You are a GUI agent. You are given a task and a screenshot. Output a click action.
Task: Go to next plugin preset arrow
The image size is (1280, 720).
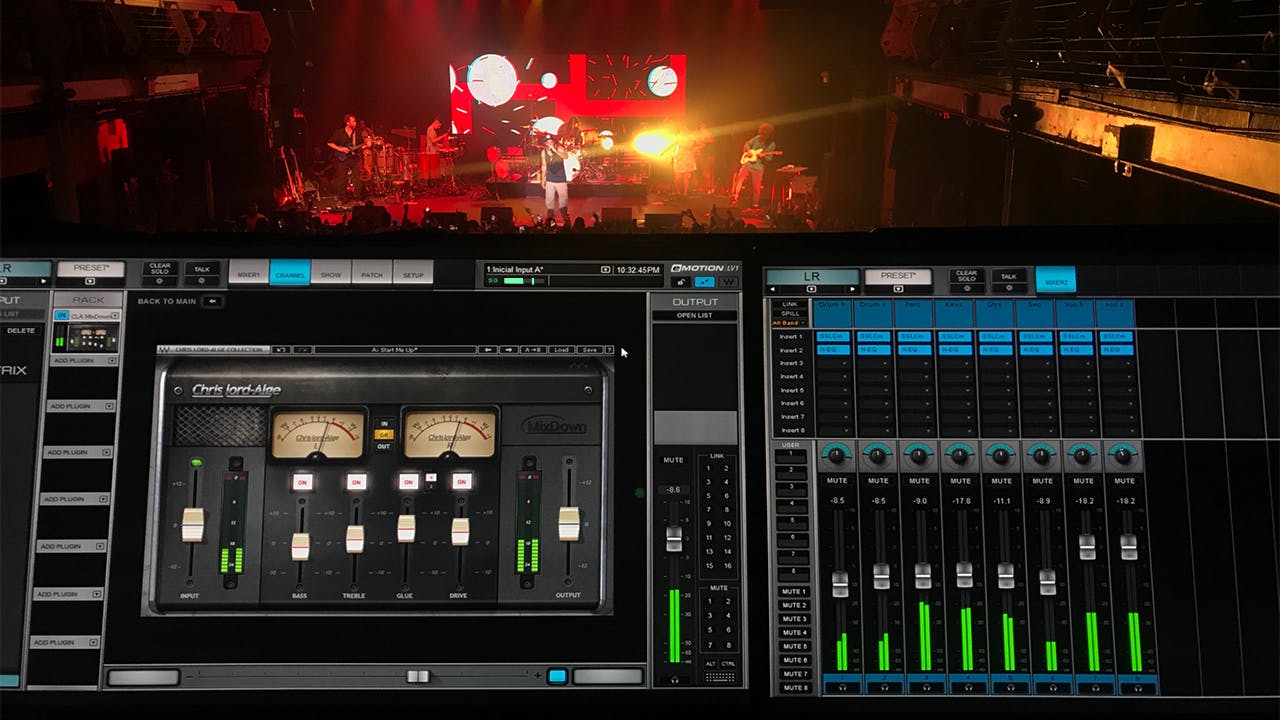point(510,350)
